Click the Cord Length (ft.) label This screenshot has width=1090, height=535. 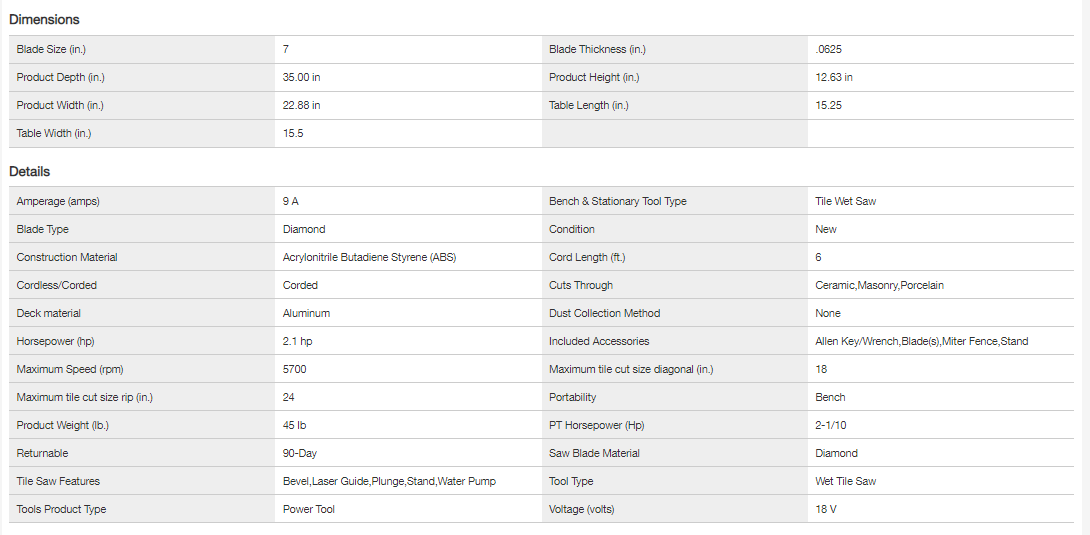point(588,257)
